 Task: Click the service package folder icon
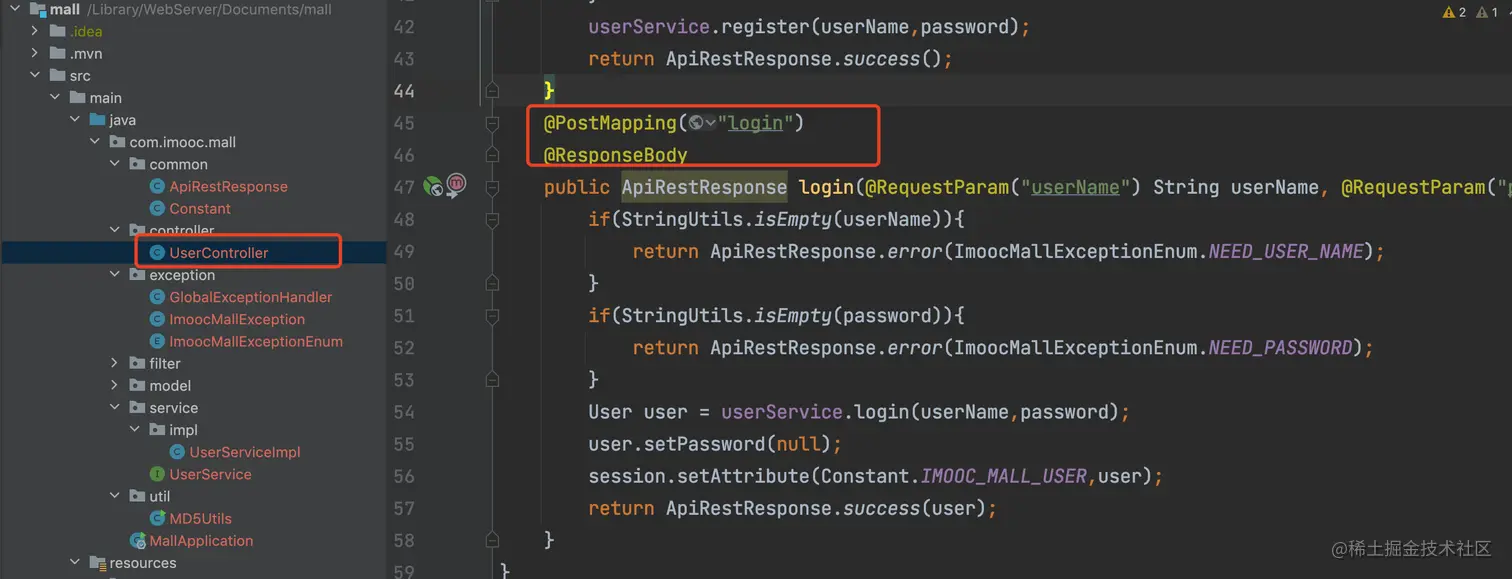pos(137,408)
